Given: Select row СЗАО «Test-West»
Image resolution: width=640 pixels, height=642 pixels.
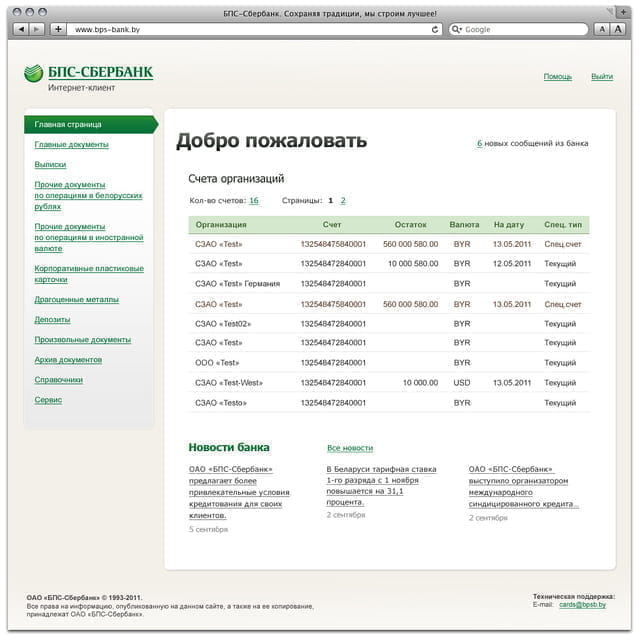Looking at the screenshot, I should pyautogui.click(x=389, y=383).
